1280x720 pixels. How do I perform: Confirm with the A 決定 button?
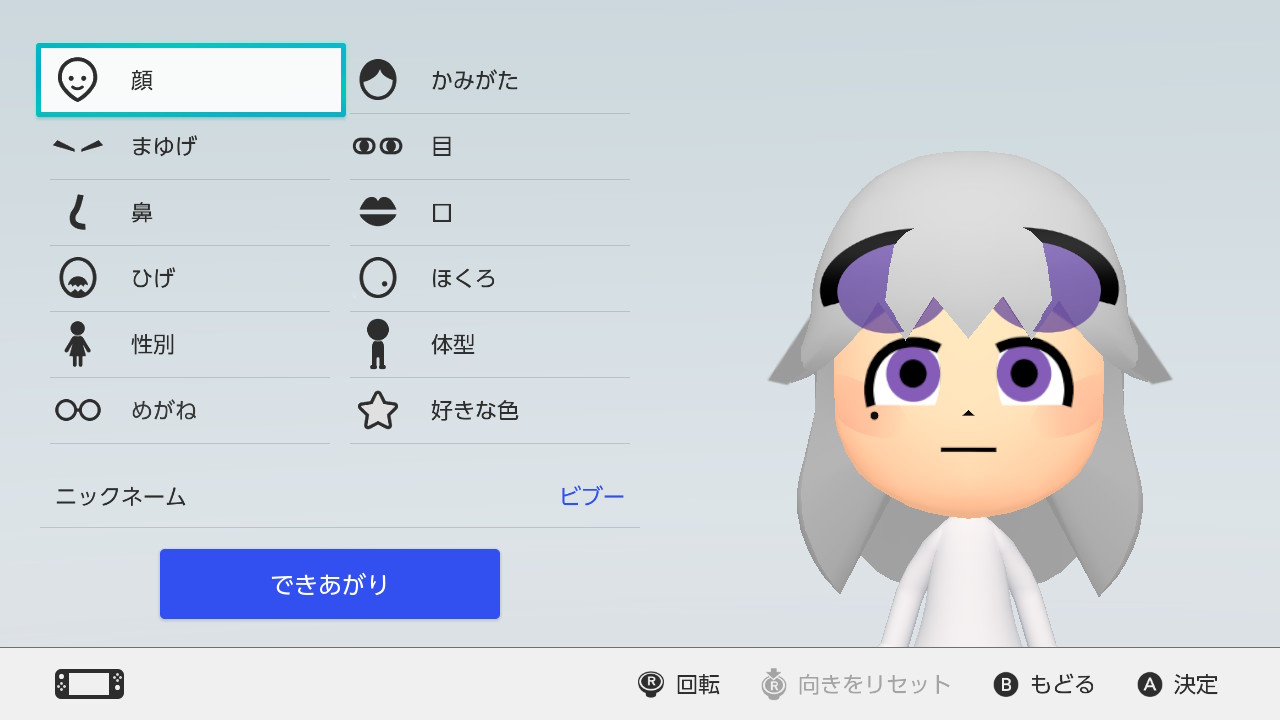[1178, 684]
